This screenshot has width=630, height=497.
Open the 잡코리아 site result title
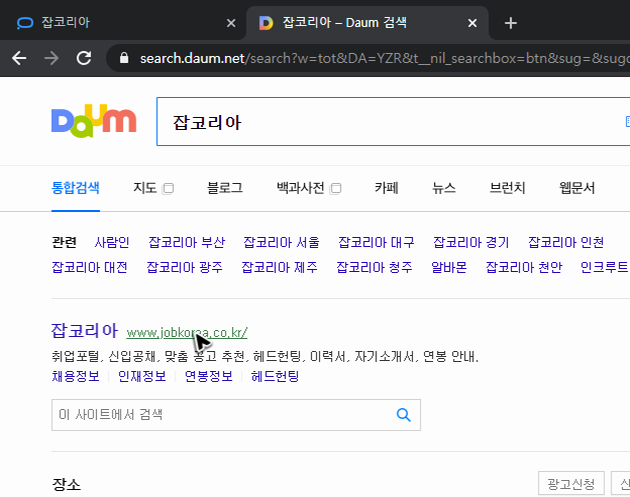[84, 331]
